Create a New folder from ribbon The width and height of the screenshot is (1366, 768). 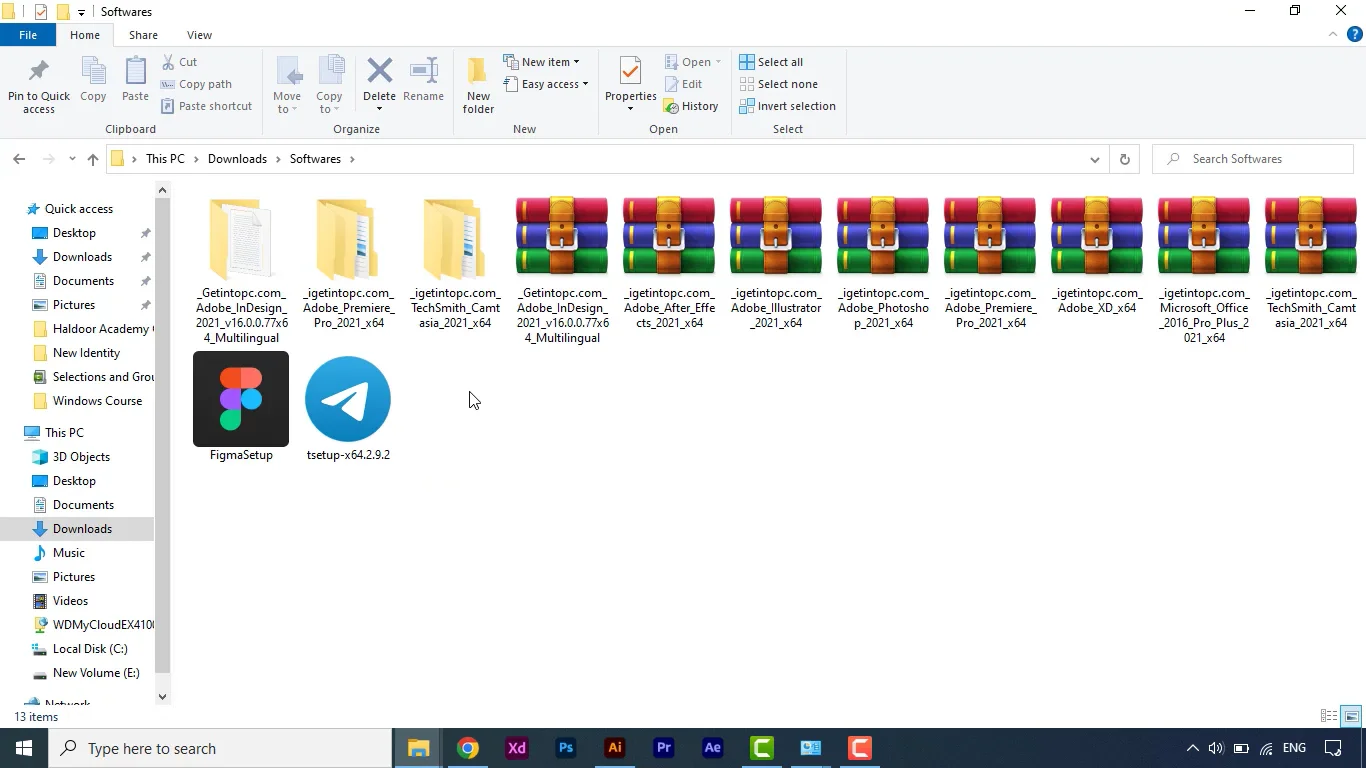tap(478, 85)
